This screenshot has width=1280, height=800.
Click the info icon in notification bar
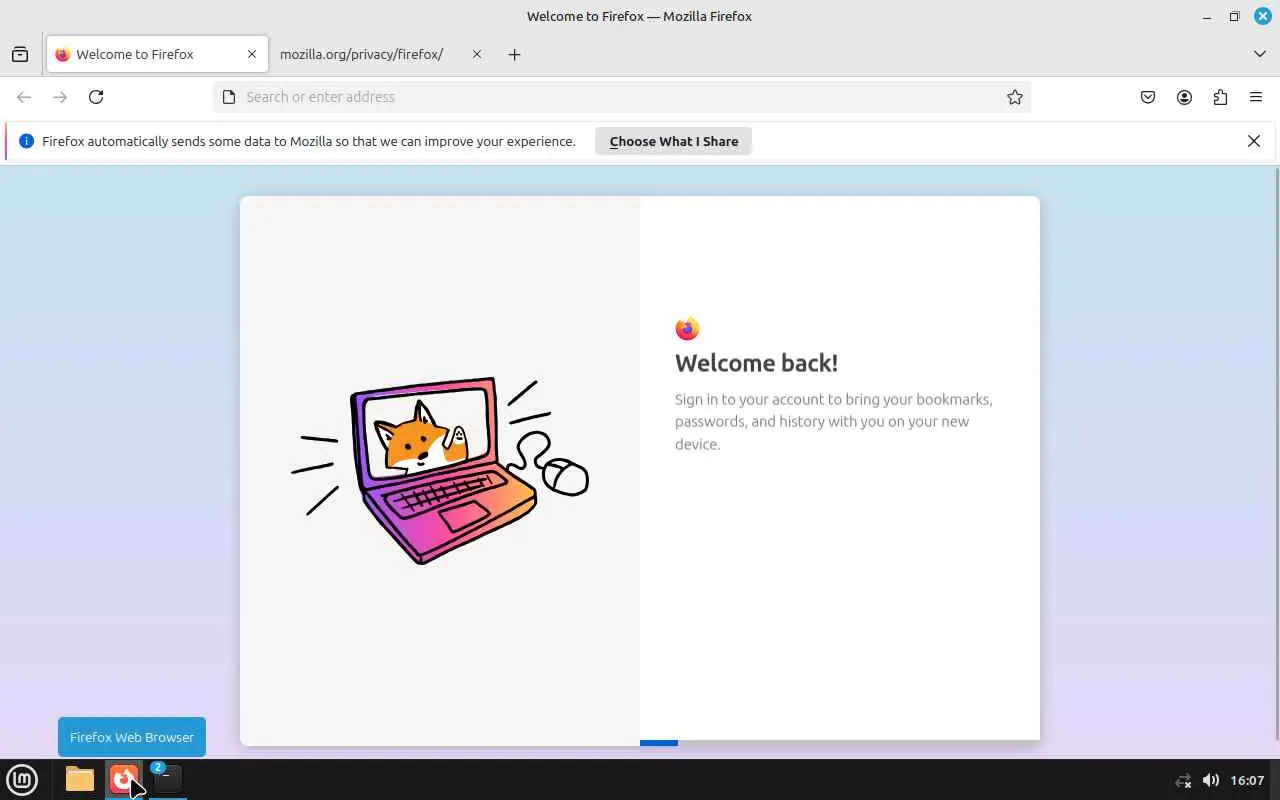[27, 141]
